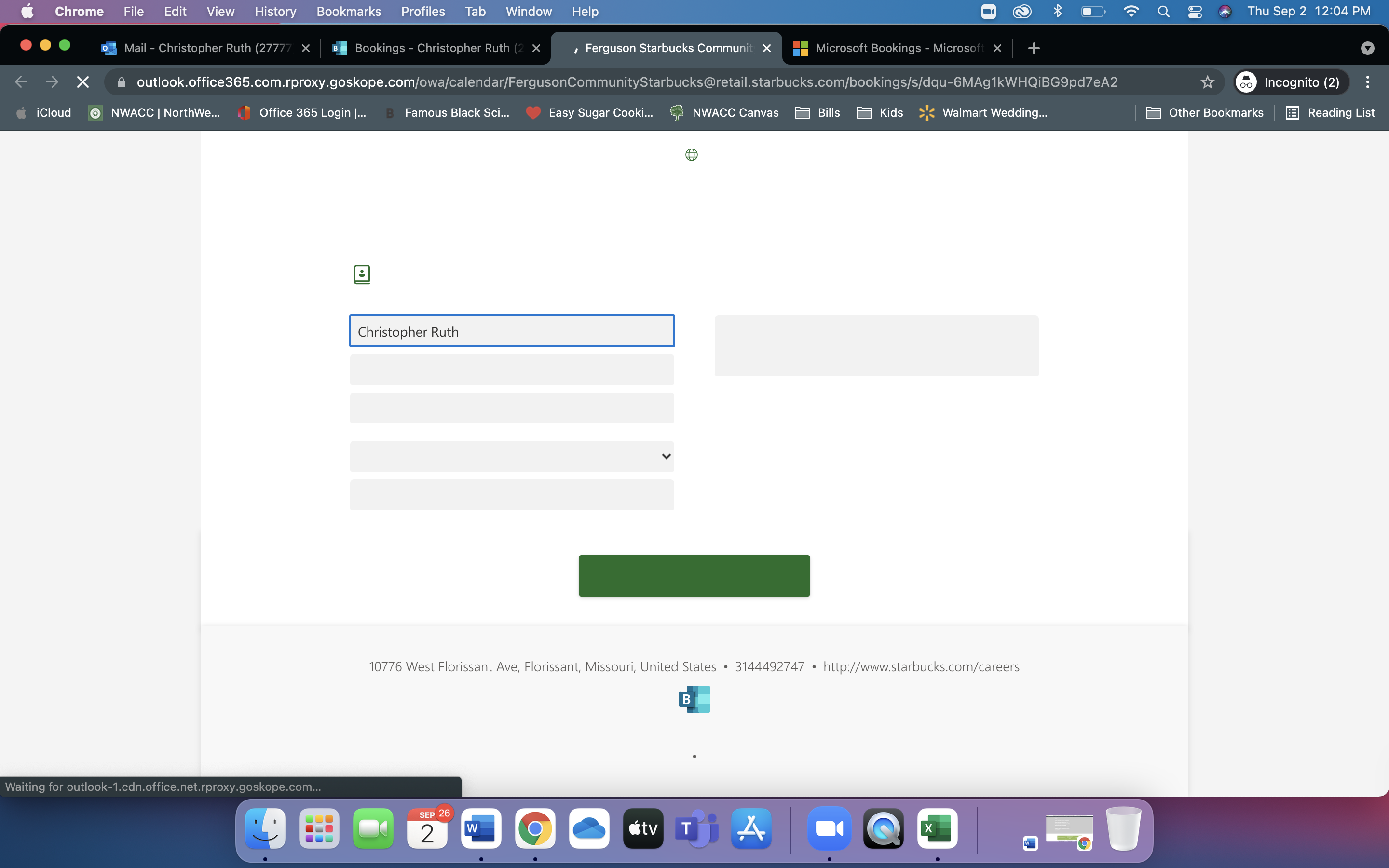Click the phone number 3144492747 in the footer
The height and width of the screenshot is (868, 1389).
click(770, 666)
